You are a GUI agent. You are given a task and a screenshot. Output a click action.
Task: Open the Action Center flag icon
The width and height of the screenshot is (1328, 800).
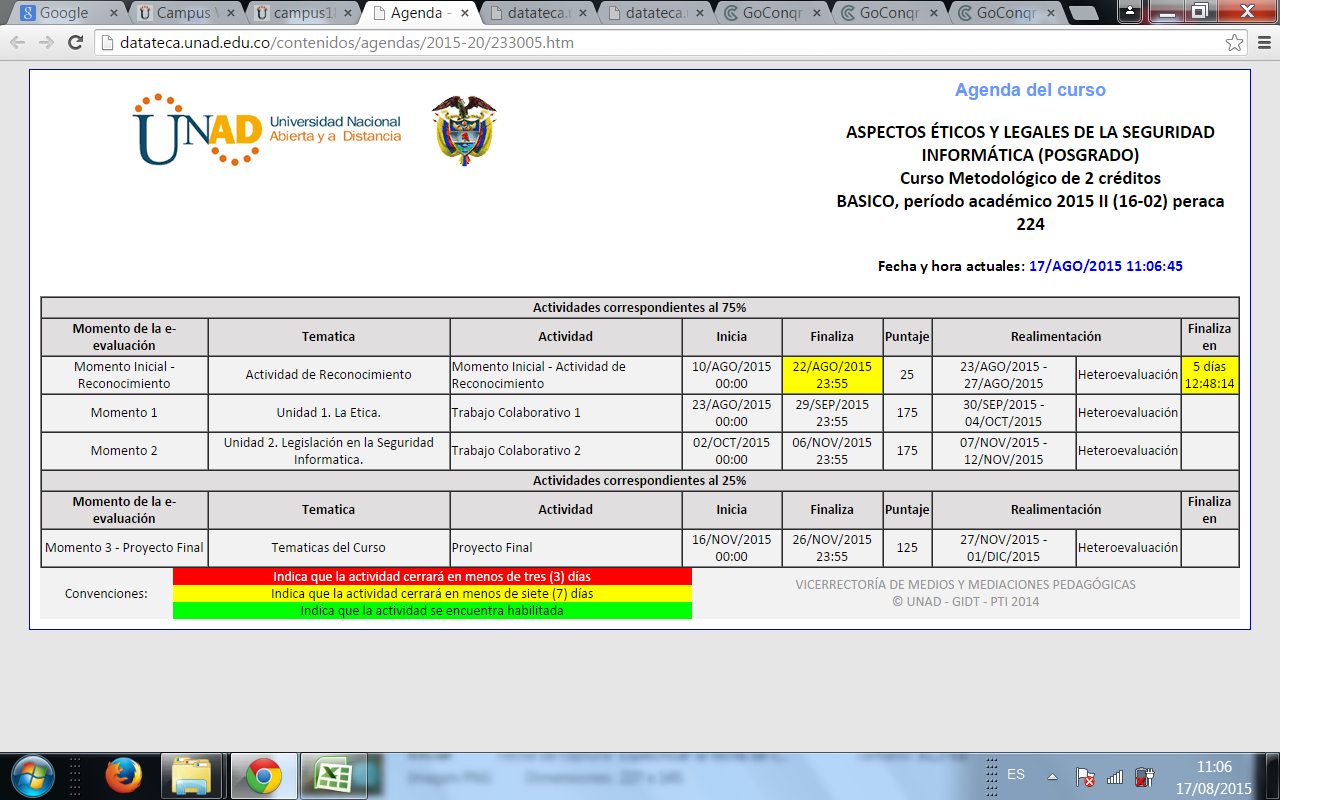(1084, 776)
